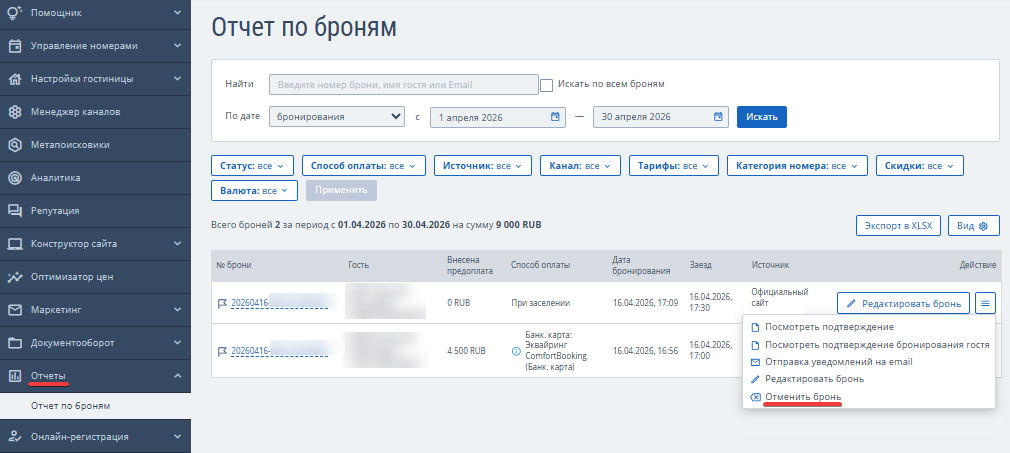Click the Репутация chat icon
This screenshot has height=453, width=1010.
pyautogui.click(x=15, y=211)
